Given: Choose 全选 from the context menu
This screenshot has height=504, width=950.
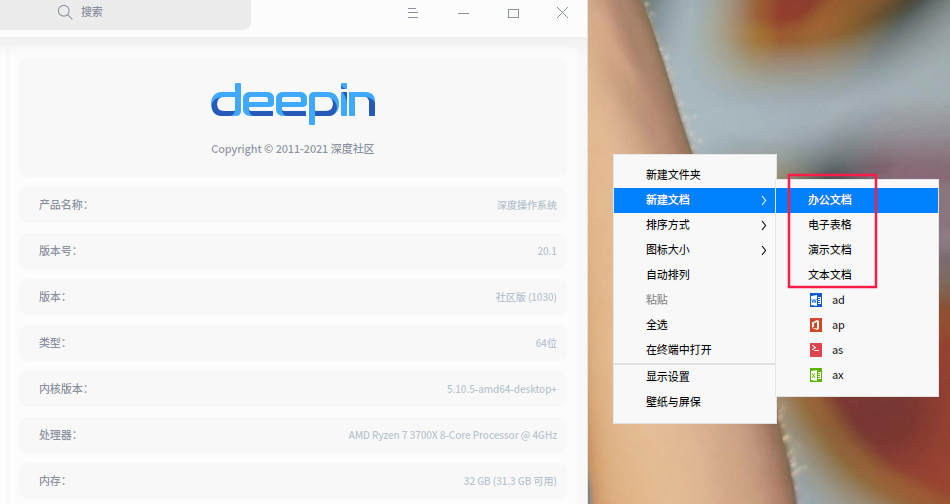Looking at the screenshot, I should pos(695,325).
